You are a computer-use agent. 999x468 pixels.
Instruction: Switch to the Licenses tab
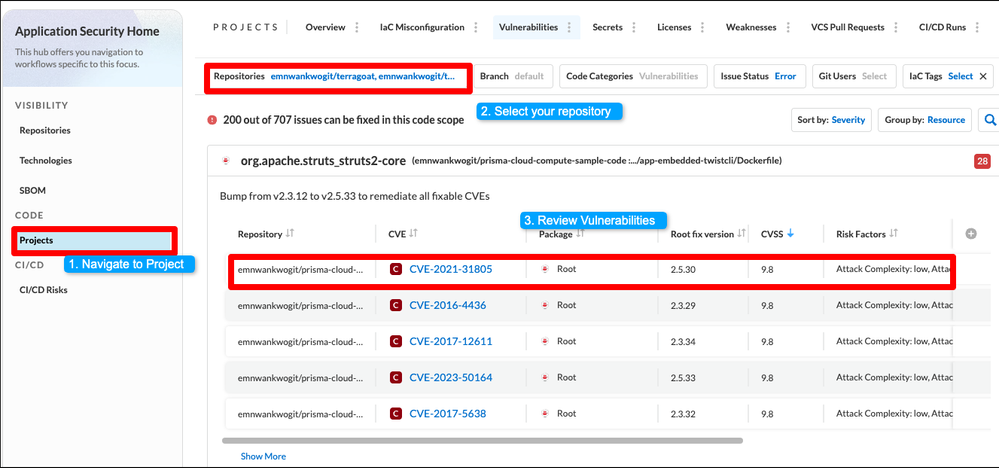coord(674,27)
